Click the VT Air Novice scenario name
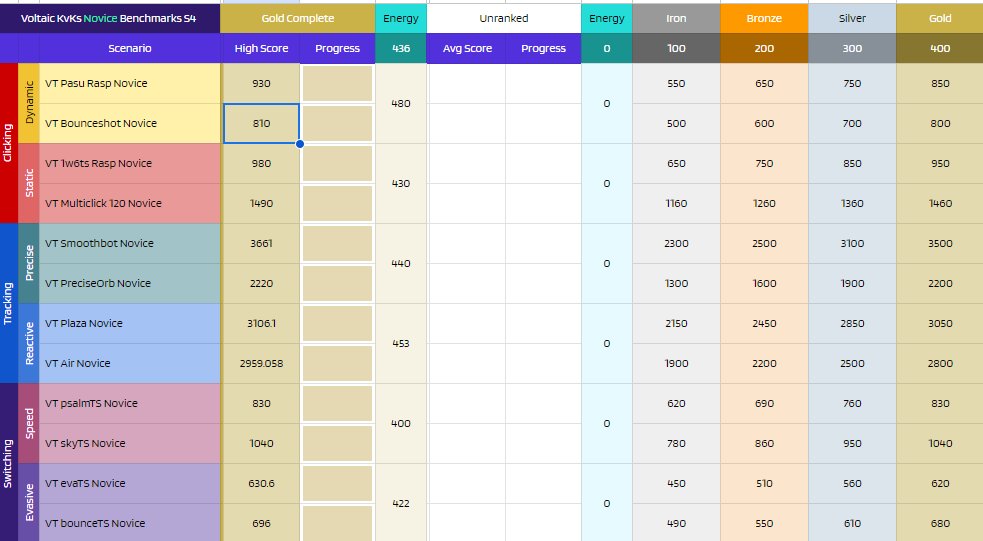 click(78, 364)
